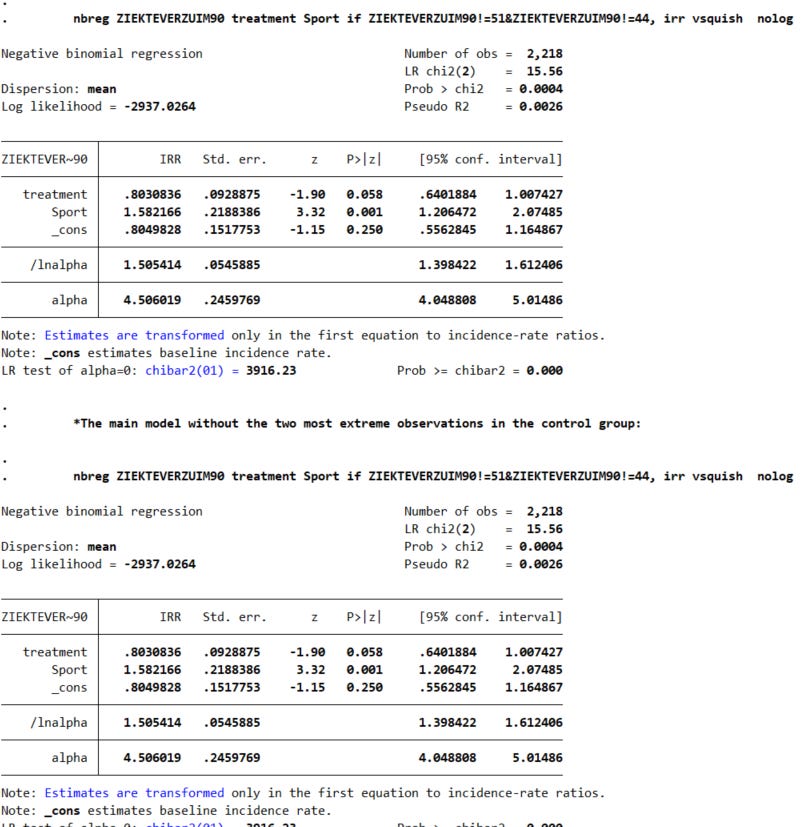Select treatment upper bound 1.007427 in first table
The image size is (810, 827).
pos(534,195)
